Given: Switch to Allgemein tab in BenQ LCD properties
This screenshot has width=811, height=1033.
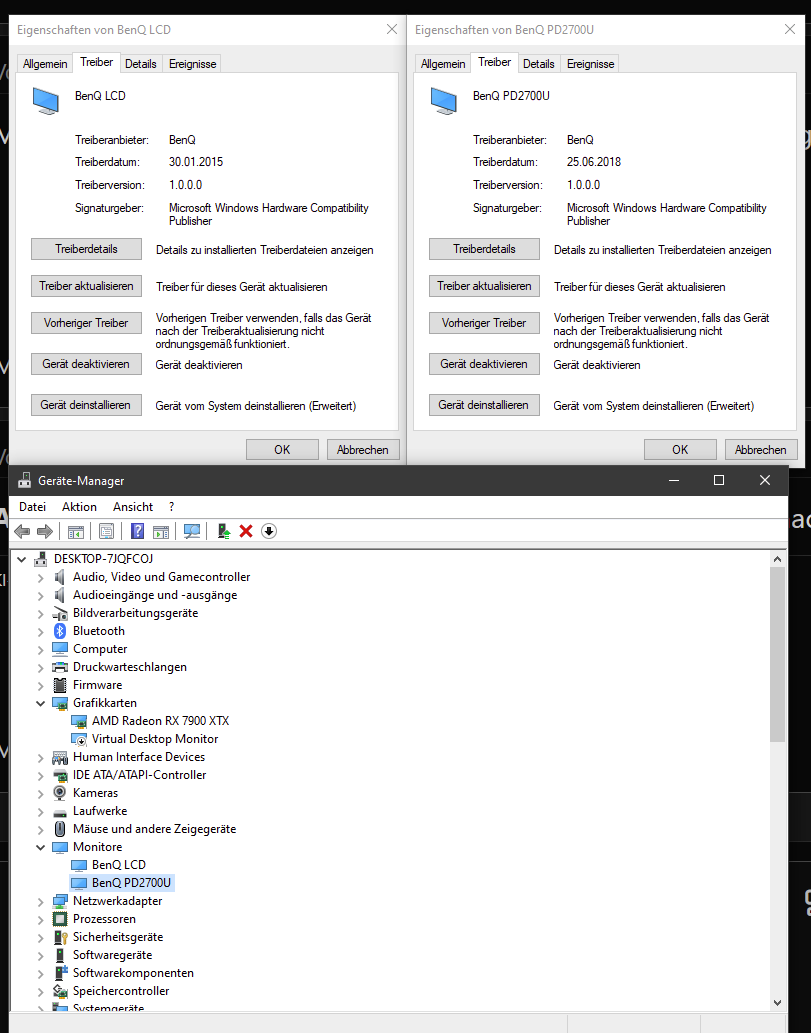Looking at the screenshot, I should pyautogui.click(x=45, y=64).
